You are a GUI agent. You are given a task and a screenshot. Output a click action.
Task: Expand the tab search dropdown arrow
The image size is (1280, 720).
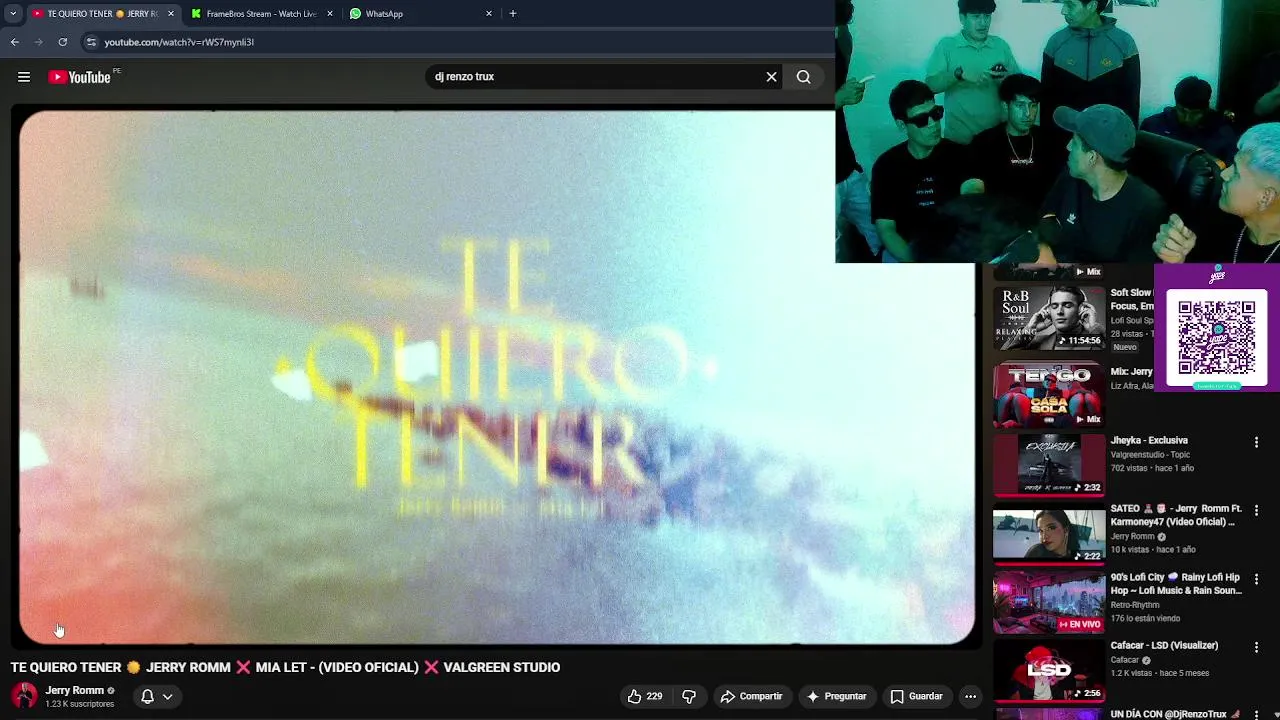13,14
